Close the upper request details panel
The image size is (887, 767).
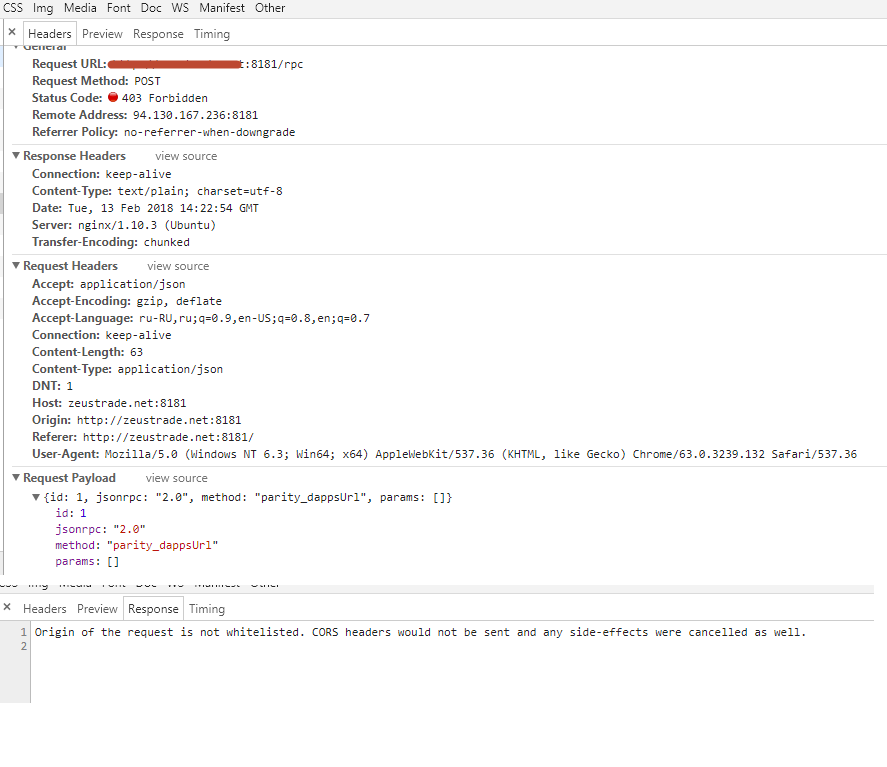tap(12, 32)
